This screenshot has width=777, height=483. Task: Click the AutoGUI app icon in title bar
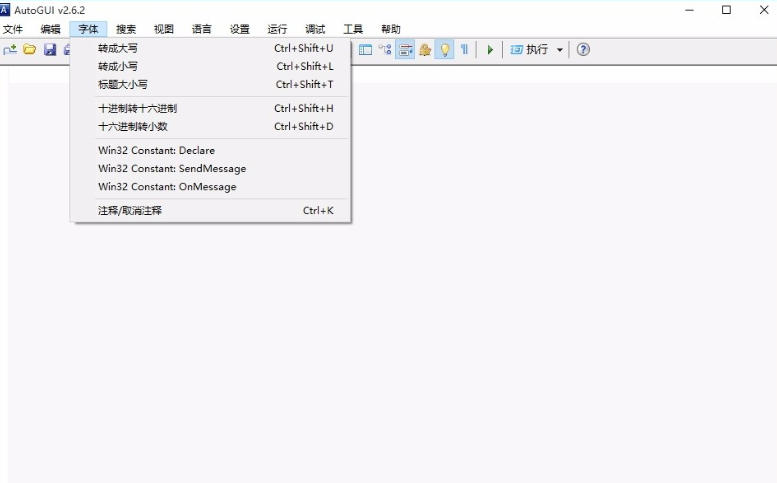tap(4, 9)
